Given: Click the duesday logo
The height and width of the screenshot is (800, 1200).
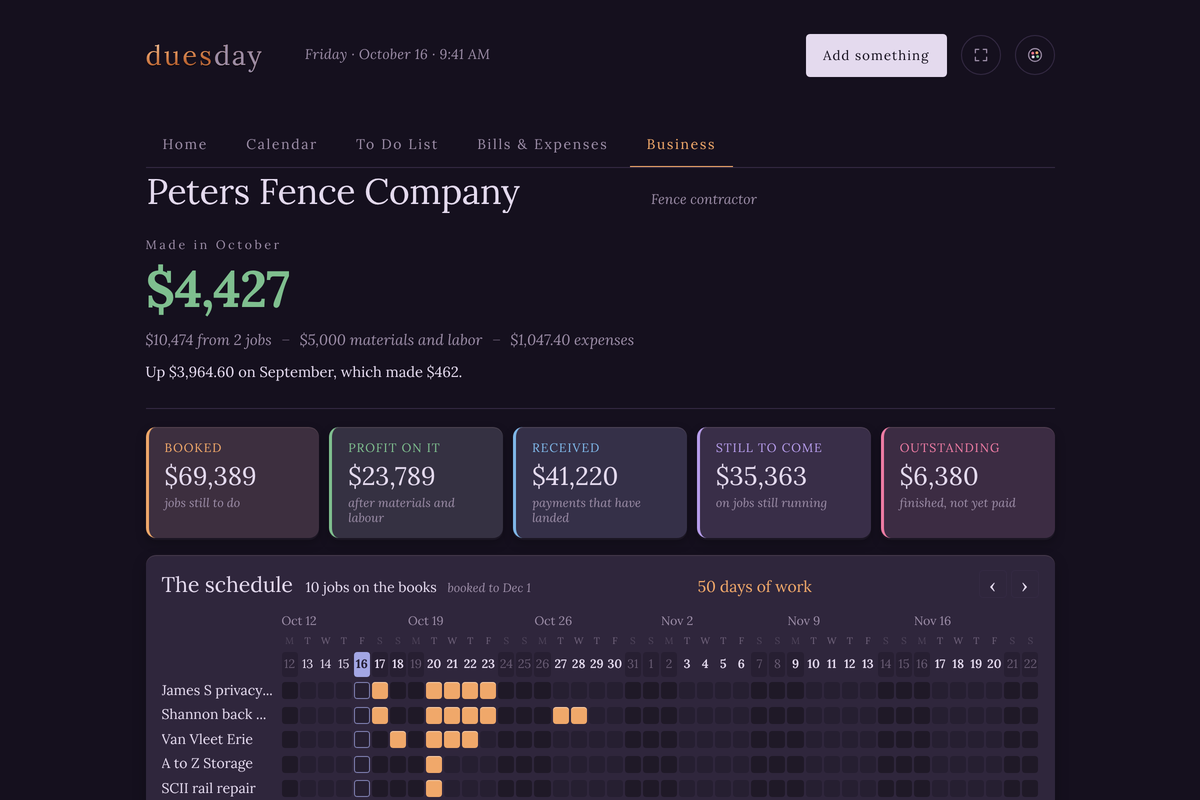Looking at the screenshot, I should point(204,56).
